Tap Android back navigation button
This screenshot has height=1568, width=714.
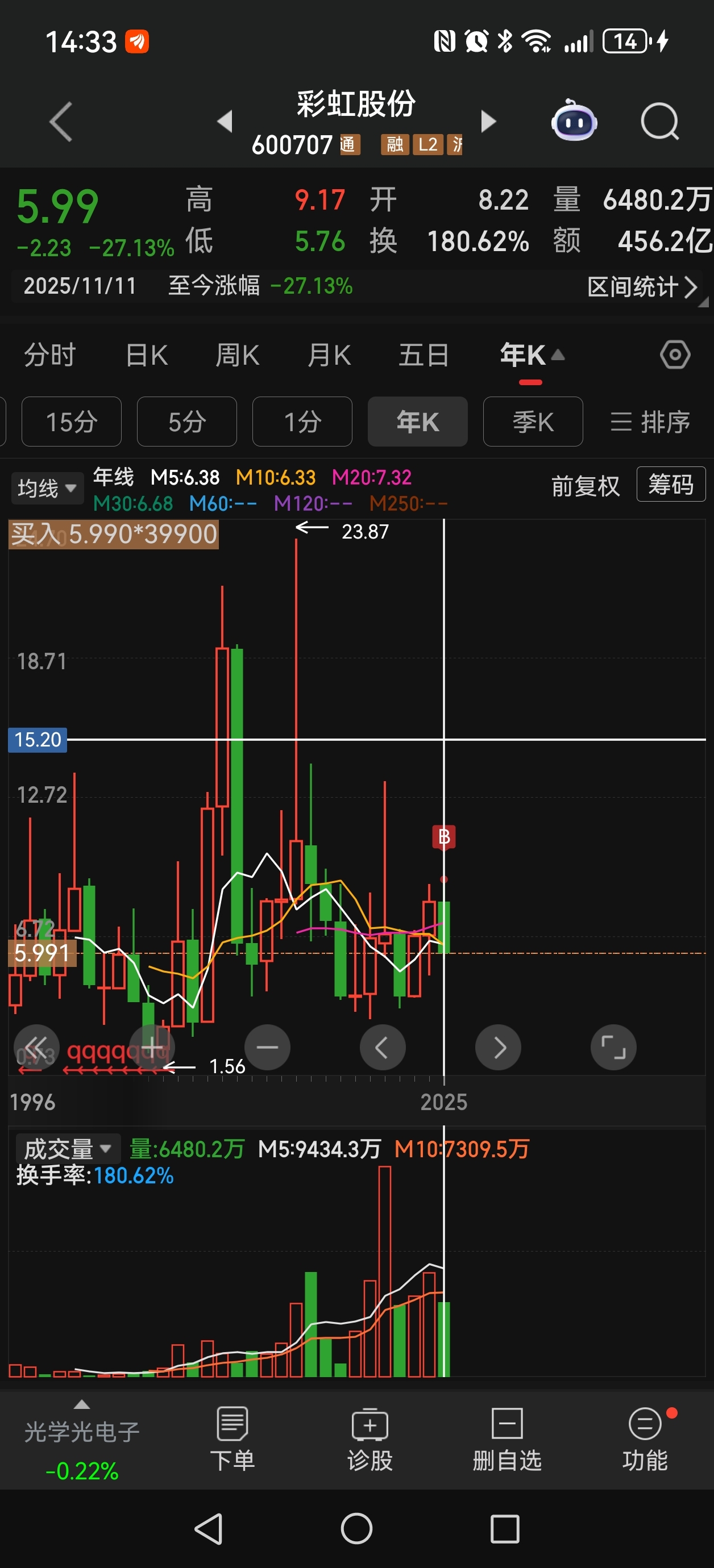209,1529
